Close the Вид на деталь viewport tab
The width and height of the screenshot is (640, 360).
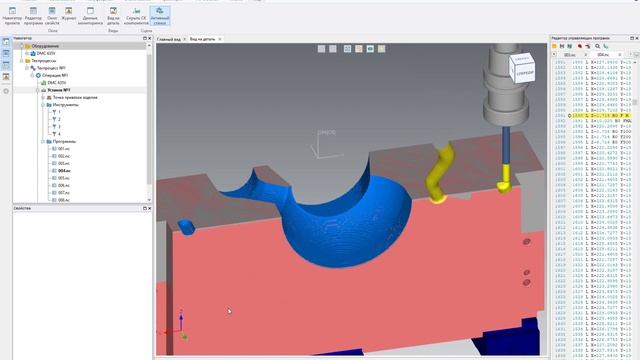tap(220, 39)
